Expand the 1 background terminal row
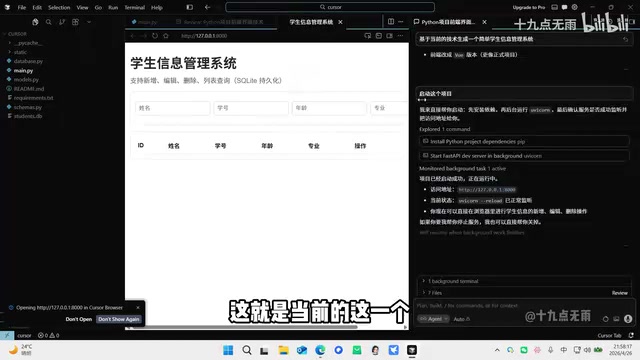The height and width of the screenshot is (360, 640). coord(524,281)
